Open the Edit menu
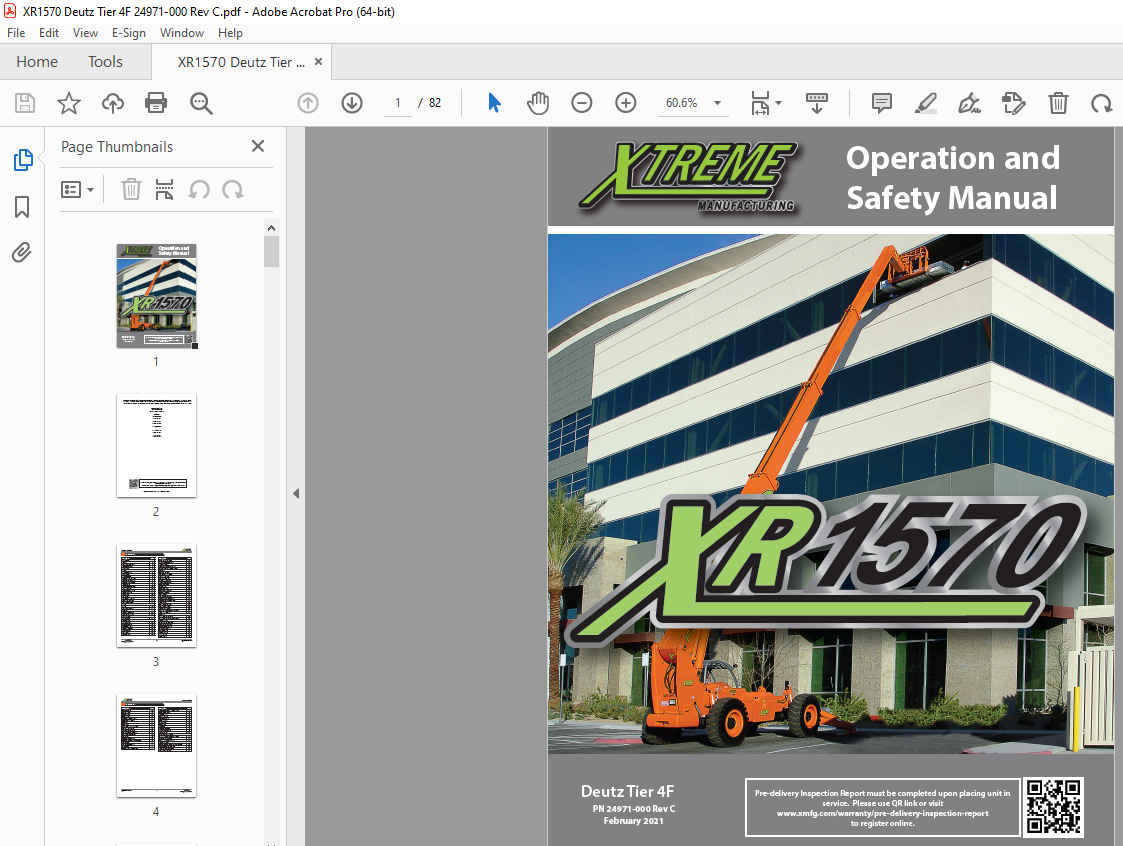The image size is (1123, 846). 49,33
